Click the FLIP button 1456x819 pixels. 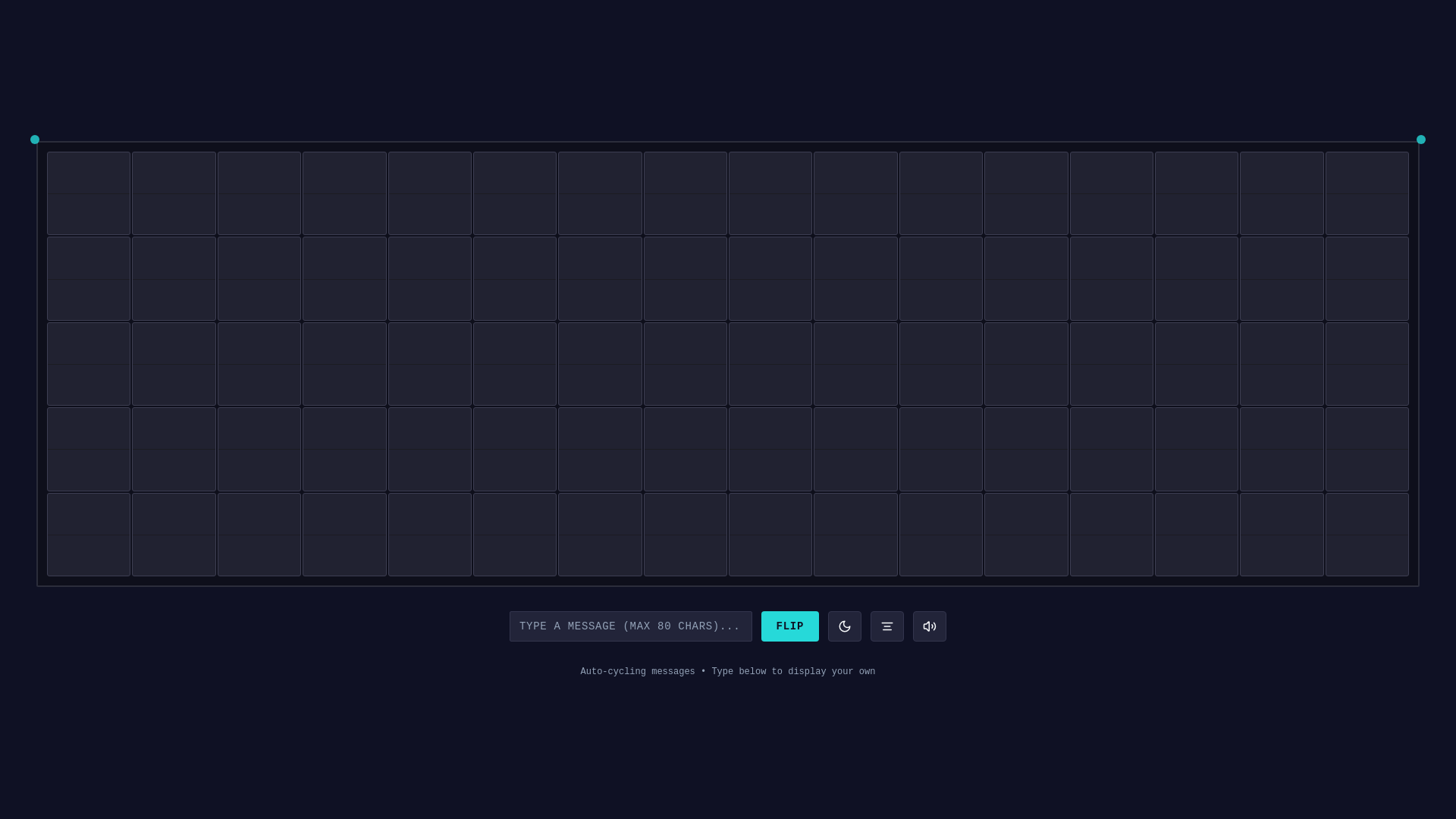789,626
